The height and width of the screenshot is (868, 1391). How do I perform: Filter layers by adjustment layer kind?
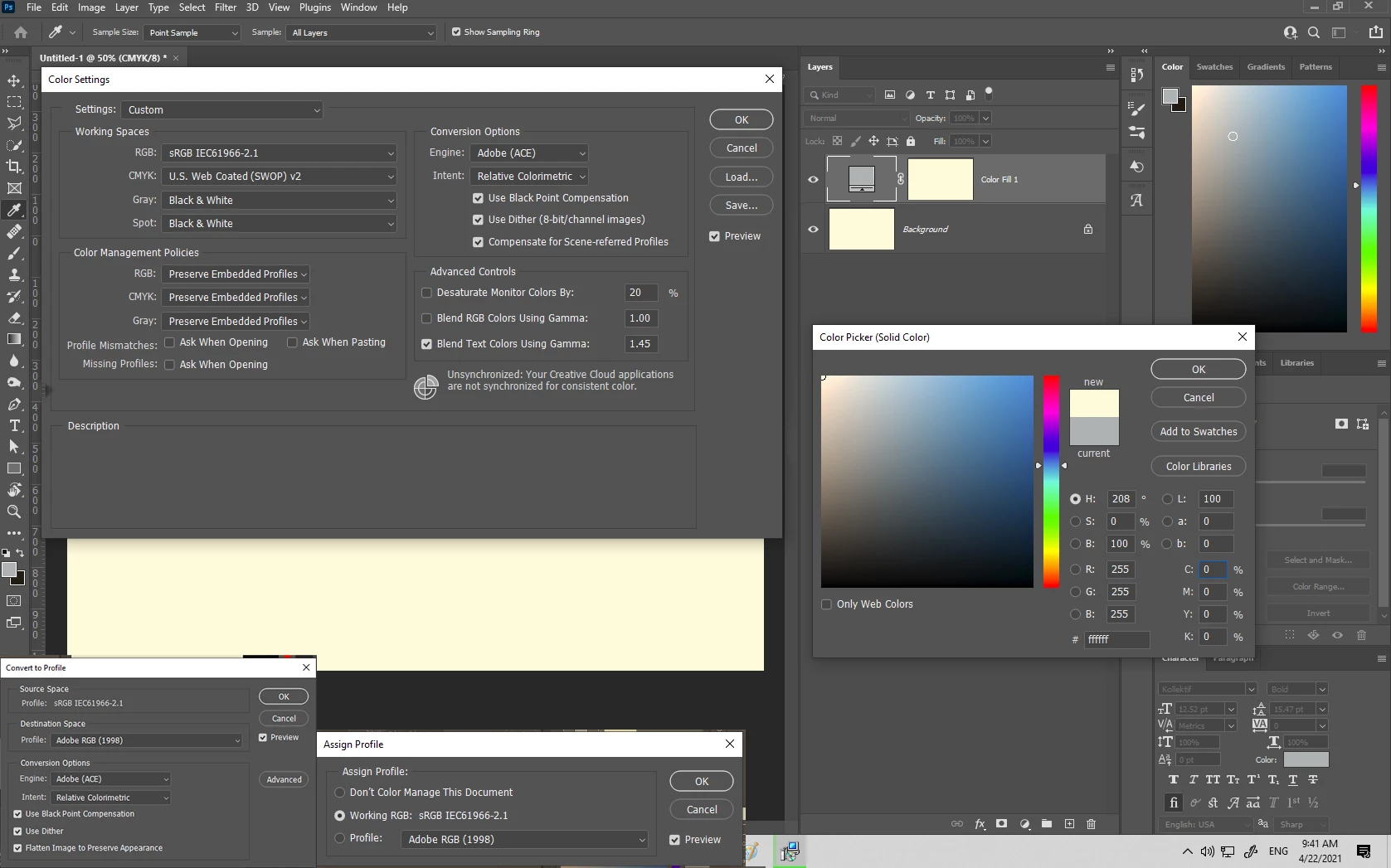pos(910,95)
